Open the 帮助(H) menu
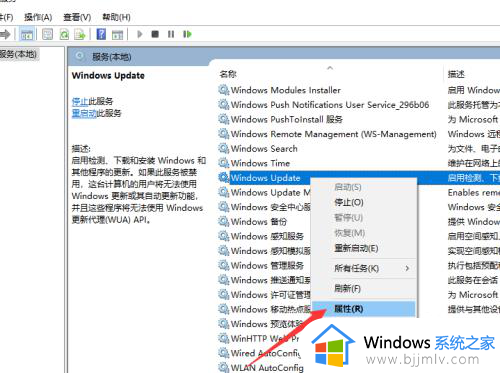Screen dimensions: 500x373 116,17
